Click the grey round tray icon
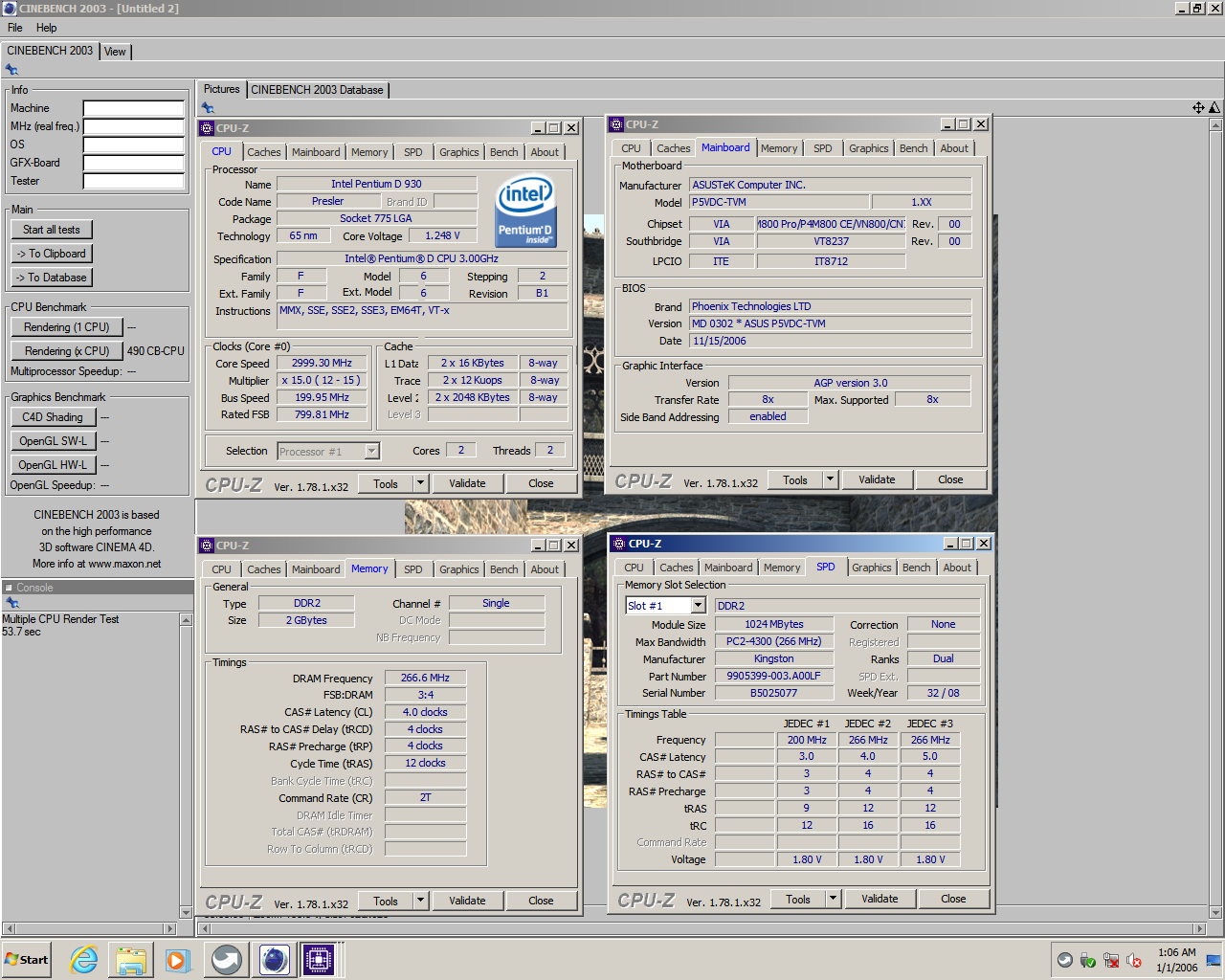1225x980 pixels. tap(1064, 960)
